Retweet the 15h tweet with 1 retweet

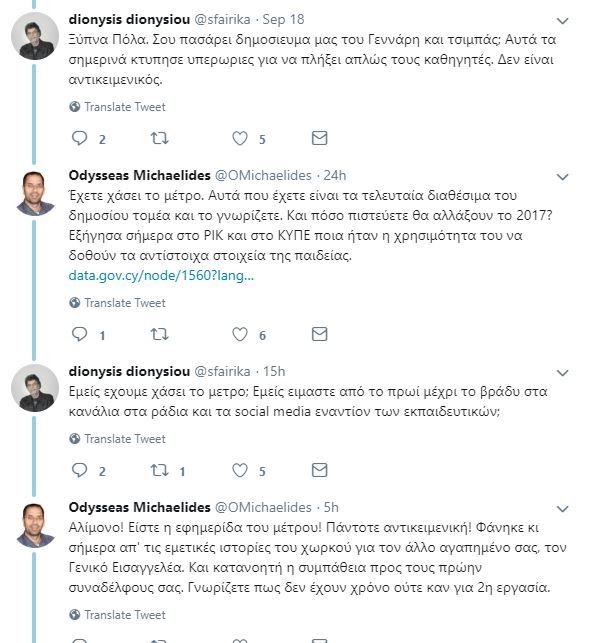[x=159, y=470]
